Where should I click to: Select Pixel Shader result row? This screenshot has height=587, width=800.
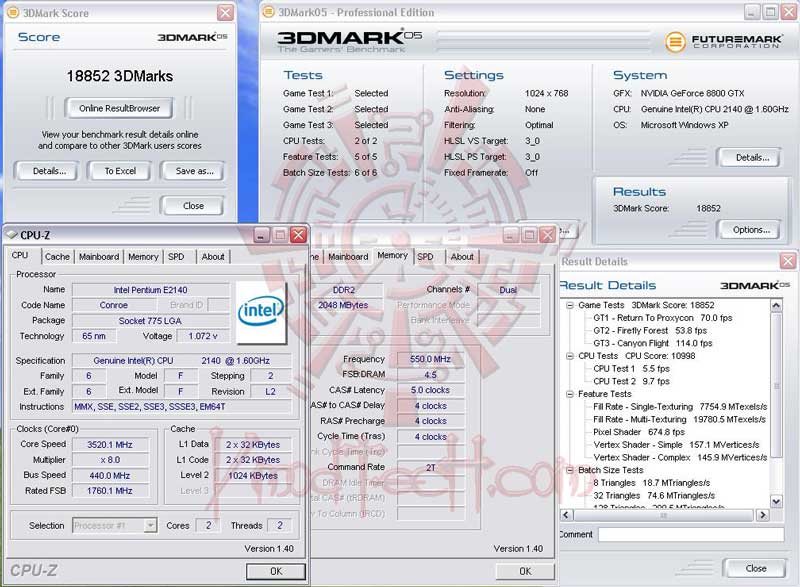(639, 432)
